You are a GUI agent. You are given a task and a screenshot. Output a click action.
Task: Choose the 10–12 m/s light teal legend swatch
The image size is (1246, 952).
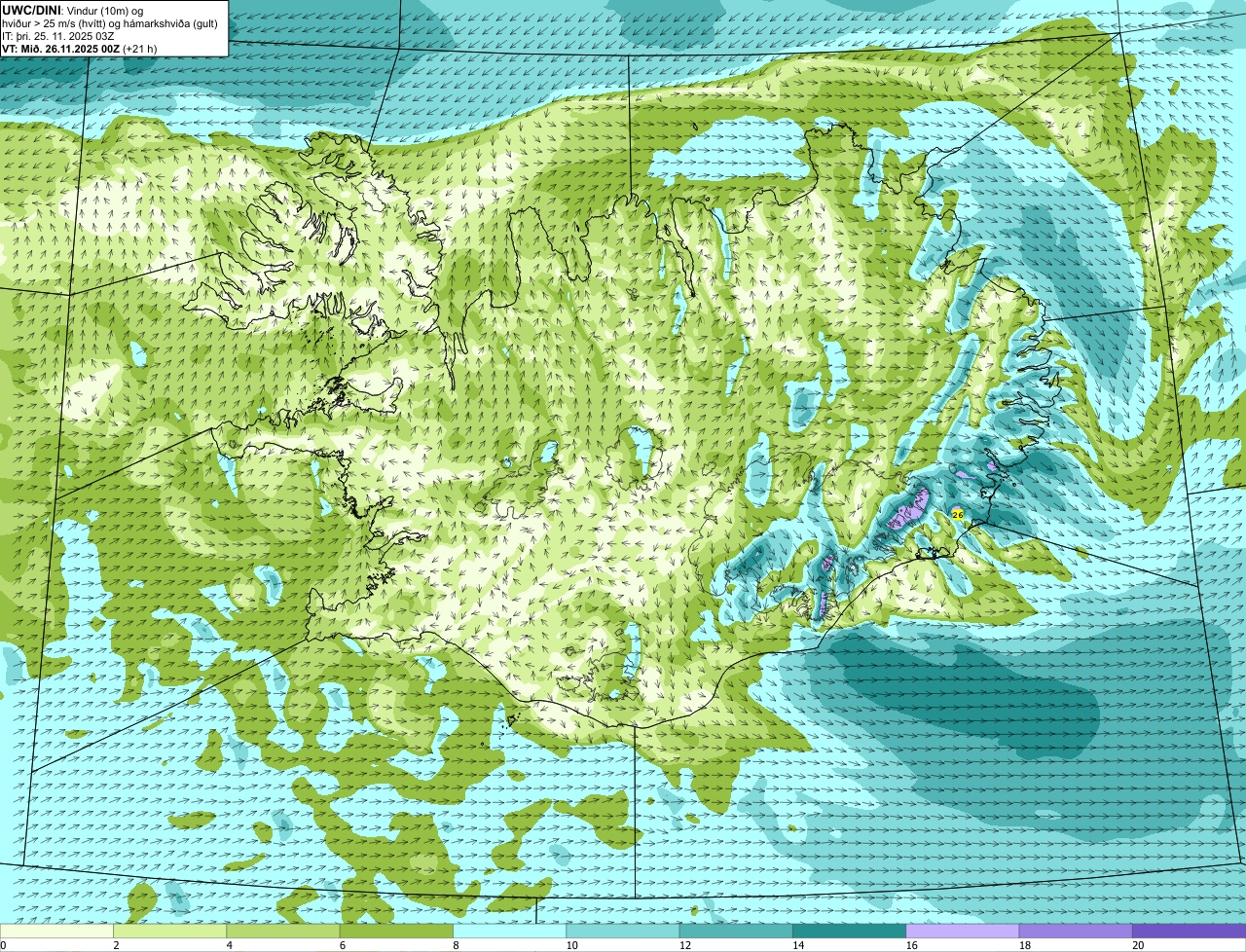coord(623,931)
